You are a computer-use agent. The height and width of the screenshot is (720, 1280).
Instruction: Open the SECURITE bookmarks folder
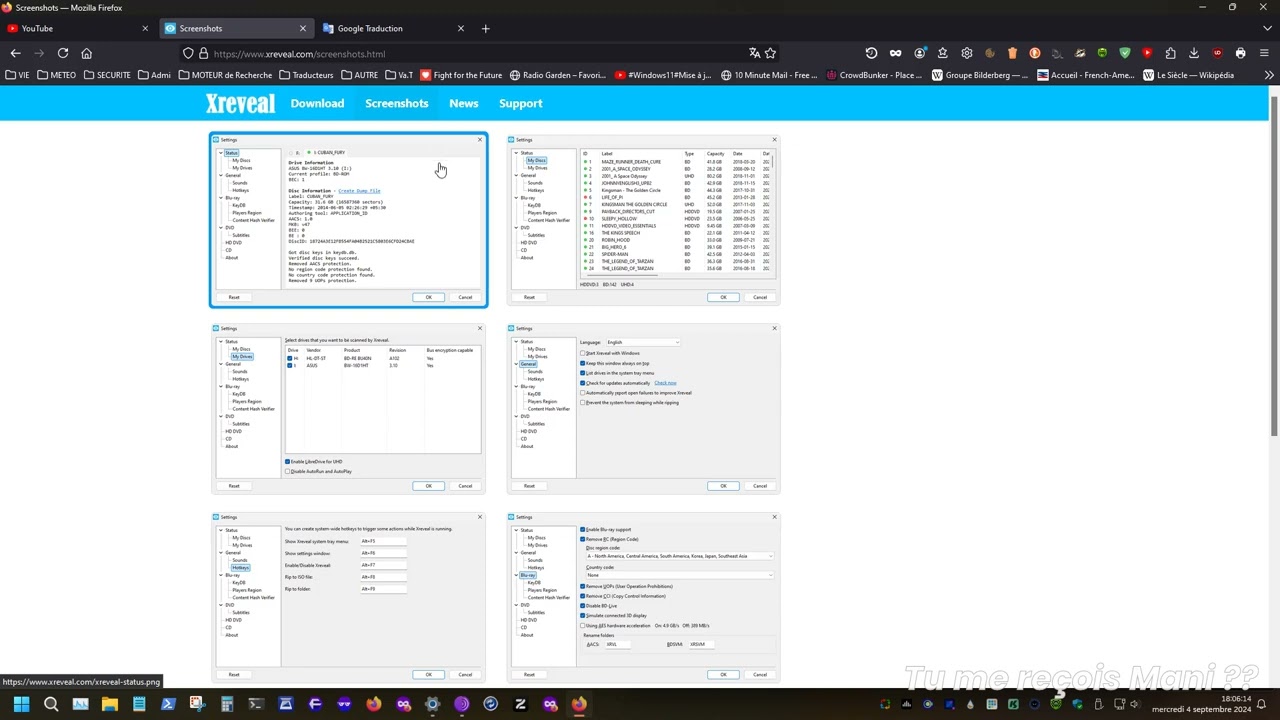point(107,75)
